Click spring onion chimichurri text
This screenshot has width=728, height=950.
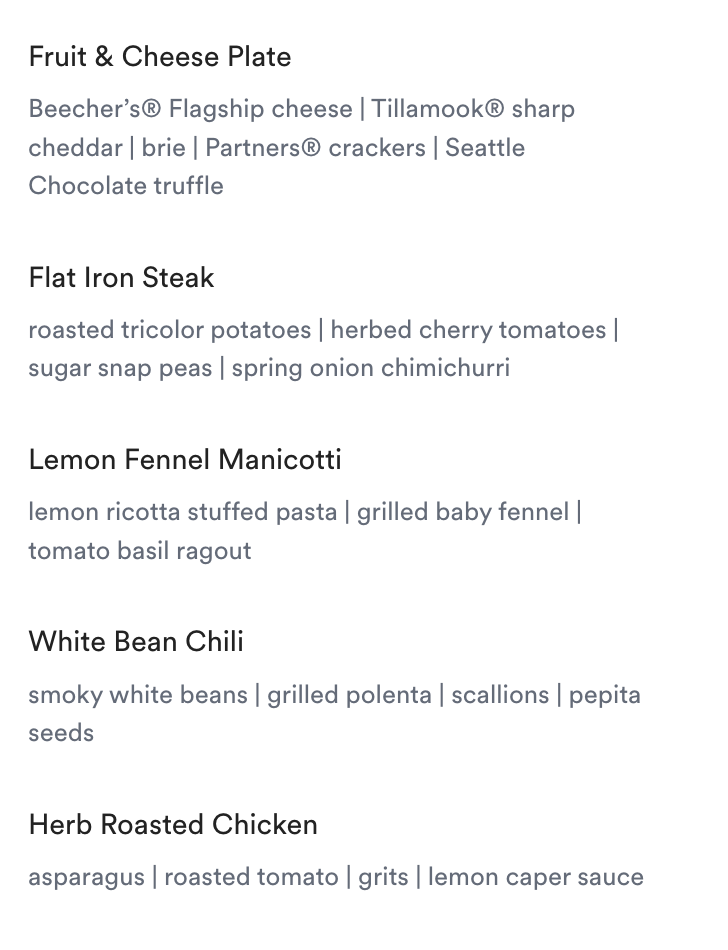[371, 368]
